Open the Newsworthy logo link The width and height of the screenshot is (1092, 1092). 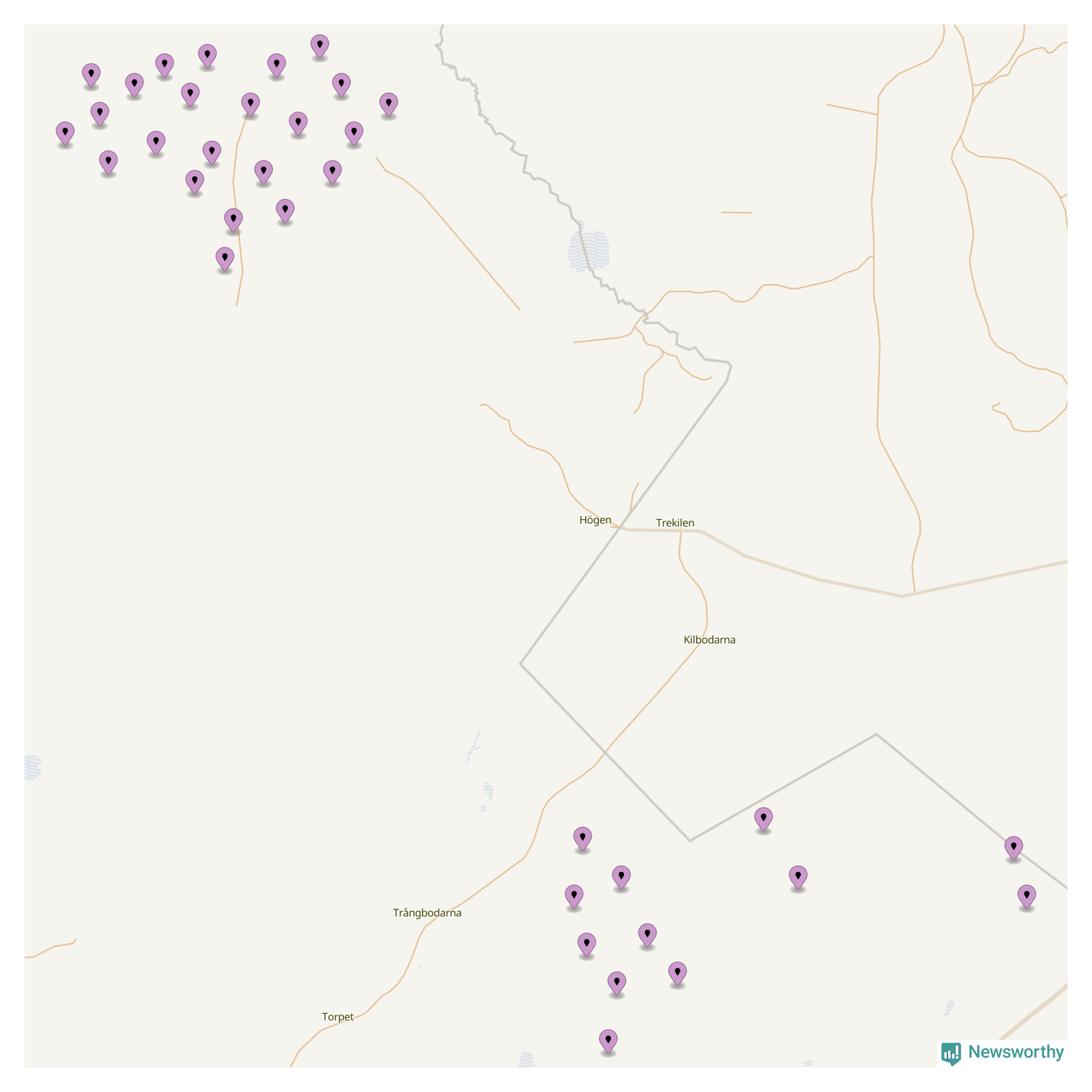(1002, 1053)
